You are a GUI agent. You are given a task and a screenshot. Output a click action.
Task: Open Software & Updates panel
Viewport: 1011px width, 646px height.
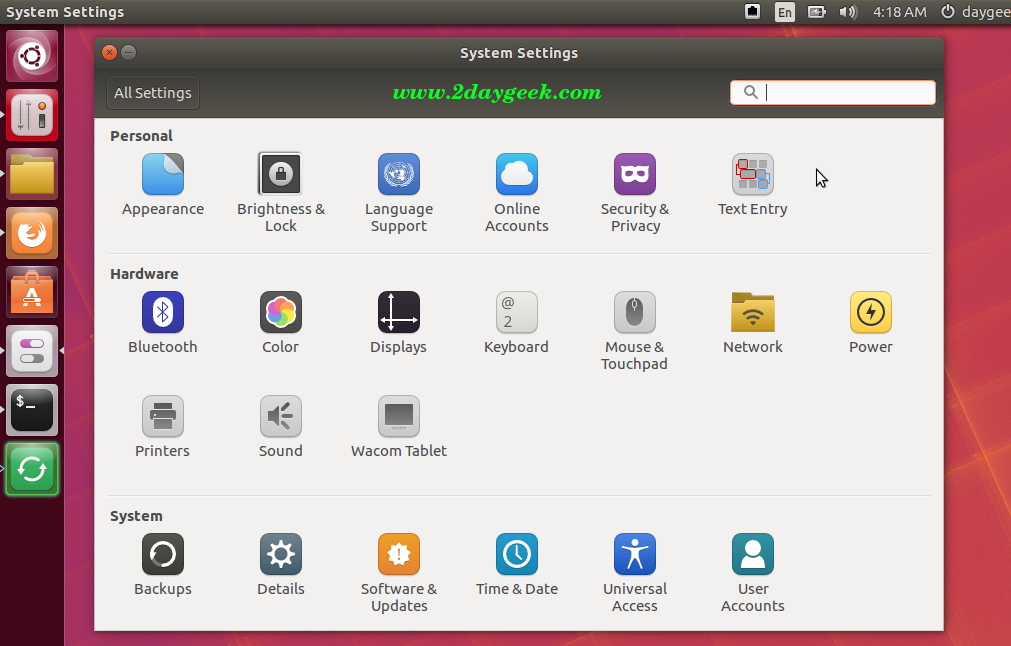[x=399, y=555]
